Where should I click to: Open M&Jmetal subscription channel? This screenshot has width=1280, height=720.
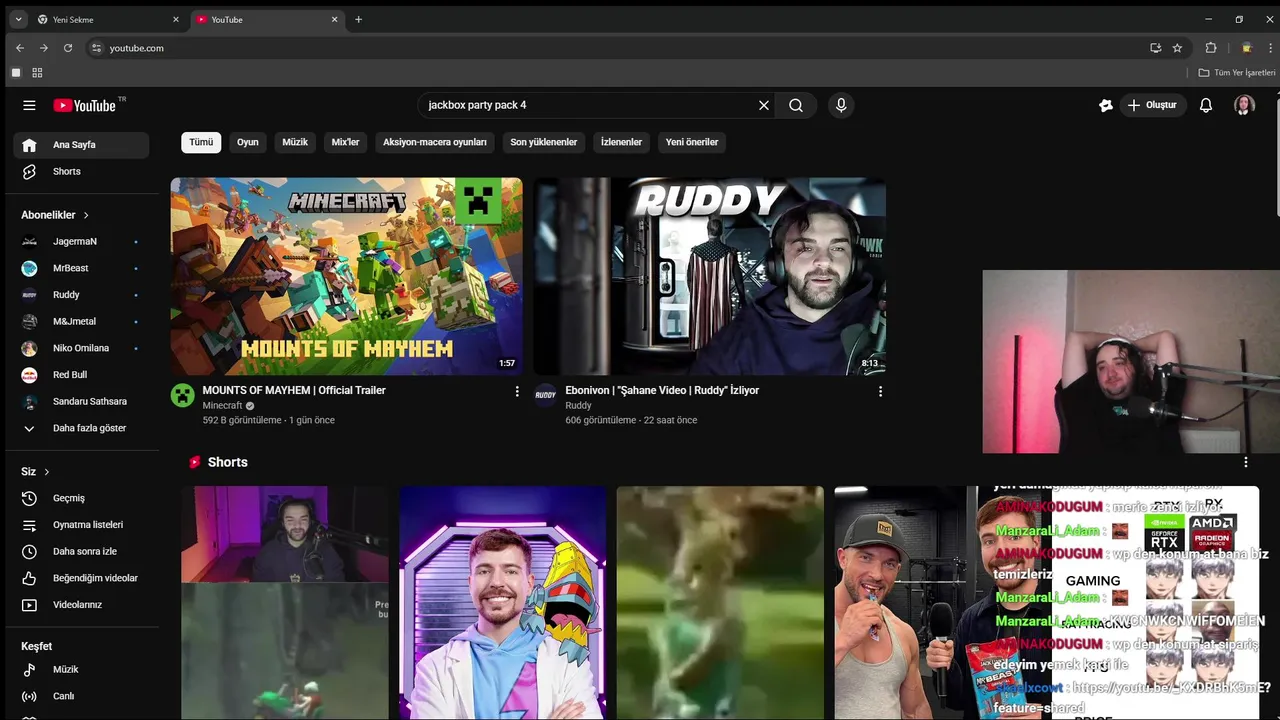[x=81, y=322]
